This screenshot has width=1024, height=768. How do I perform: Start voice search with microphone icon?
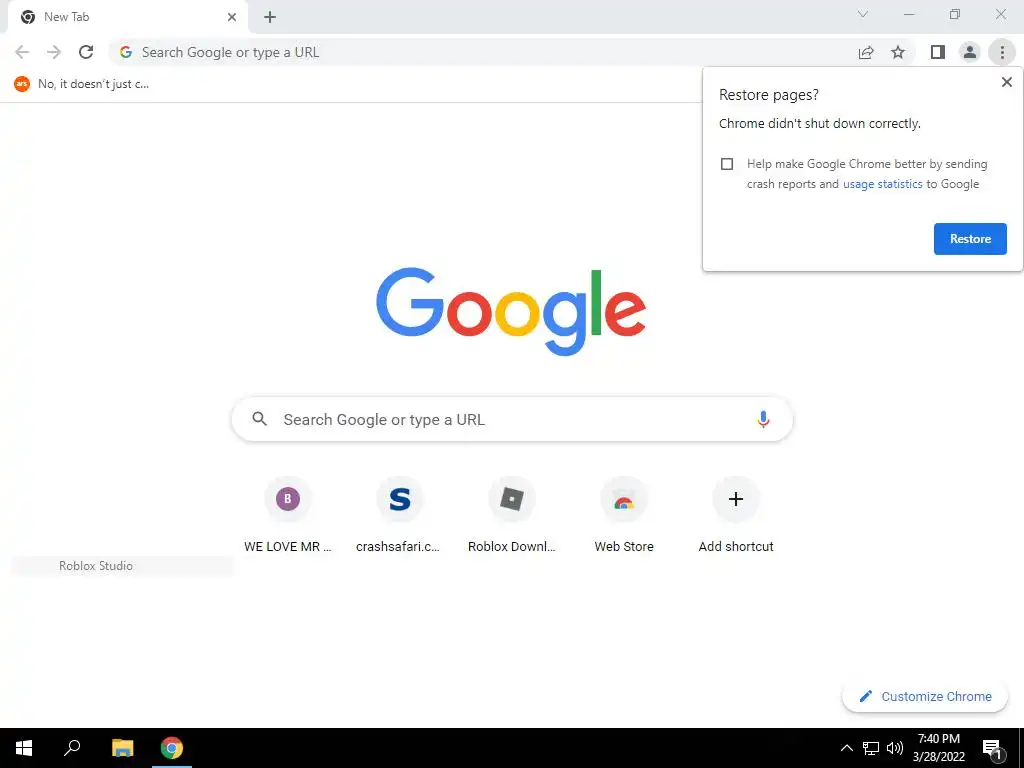coord(763,419)
